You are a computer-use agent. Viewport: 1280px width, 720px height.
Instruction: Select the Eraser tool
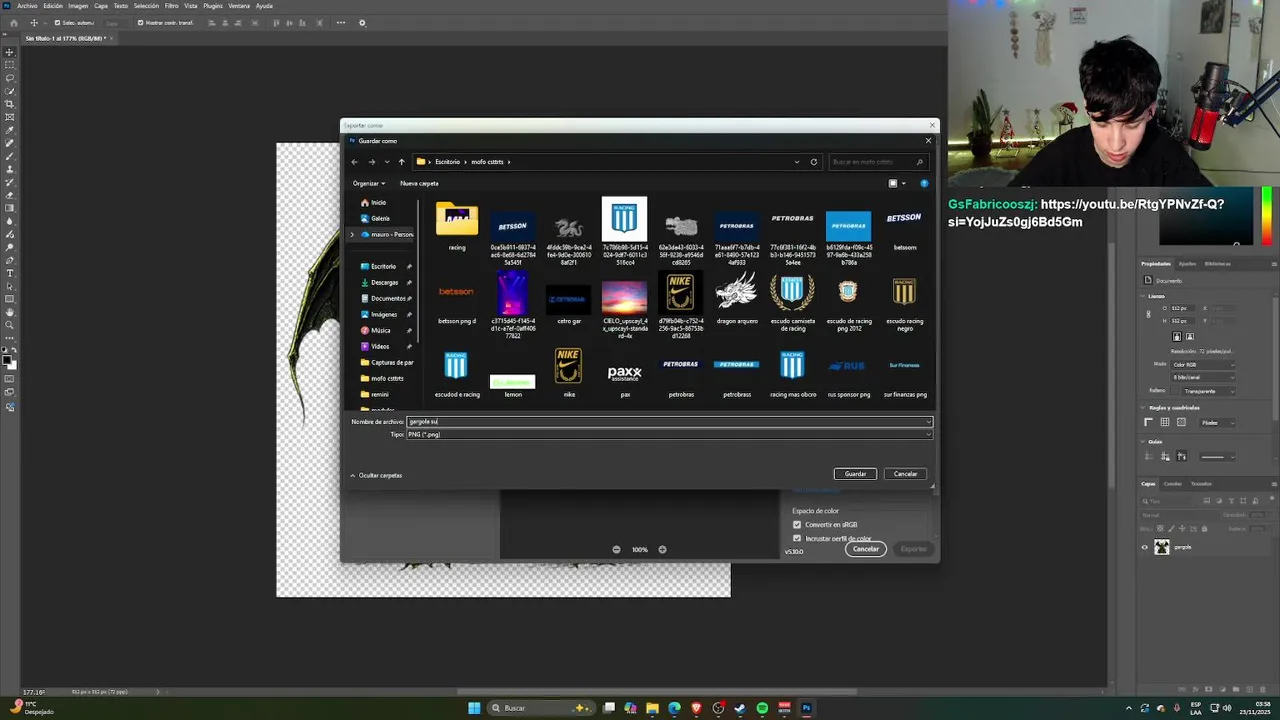click(x=10, y=195)
